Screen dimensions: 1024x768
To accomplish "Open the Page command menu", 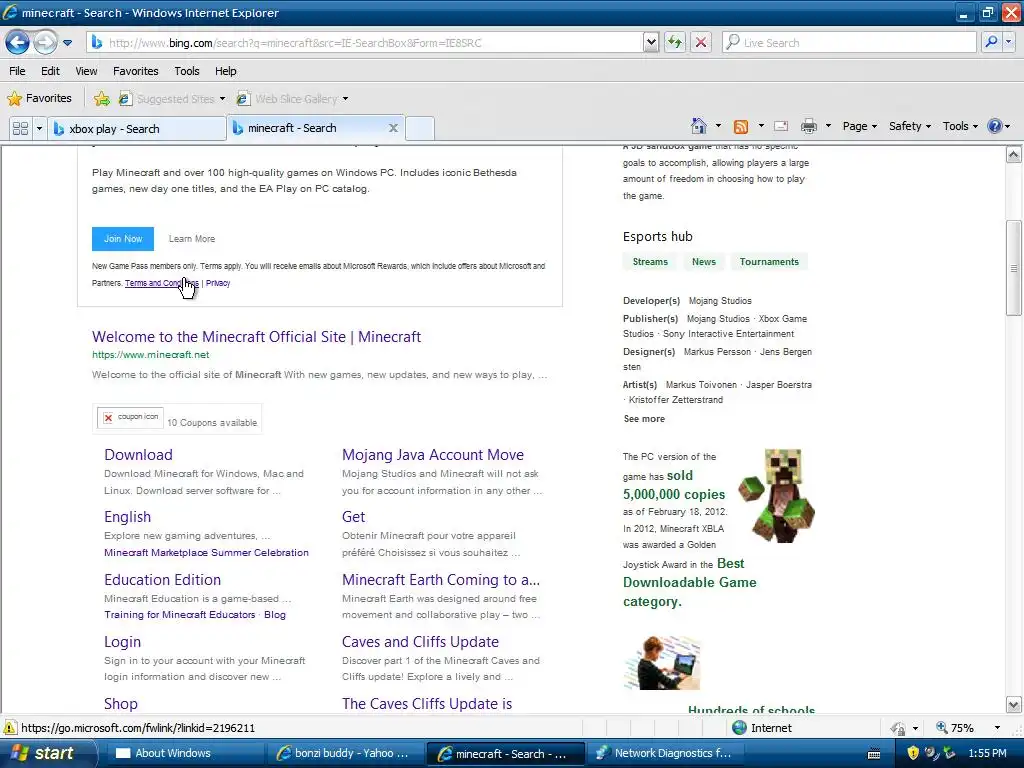I will (859, 126).
